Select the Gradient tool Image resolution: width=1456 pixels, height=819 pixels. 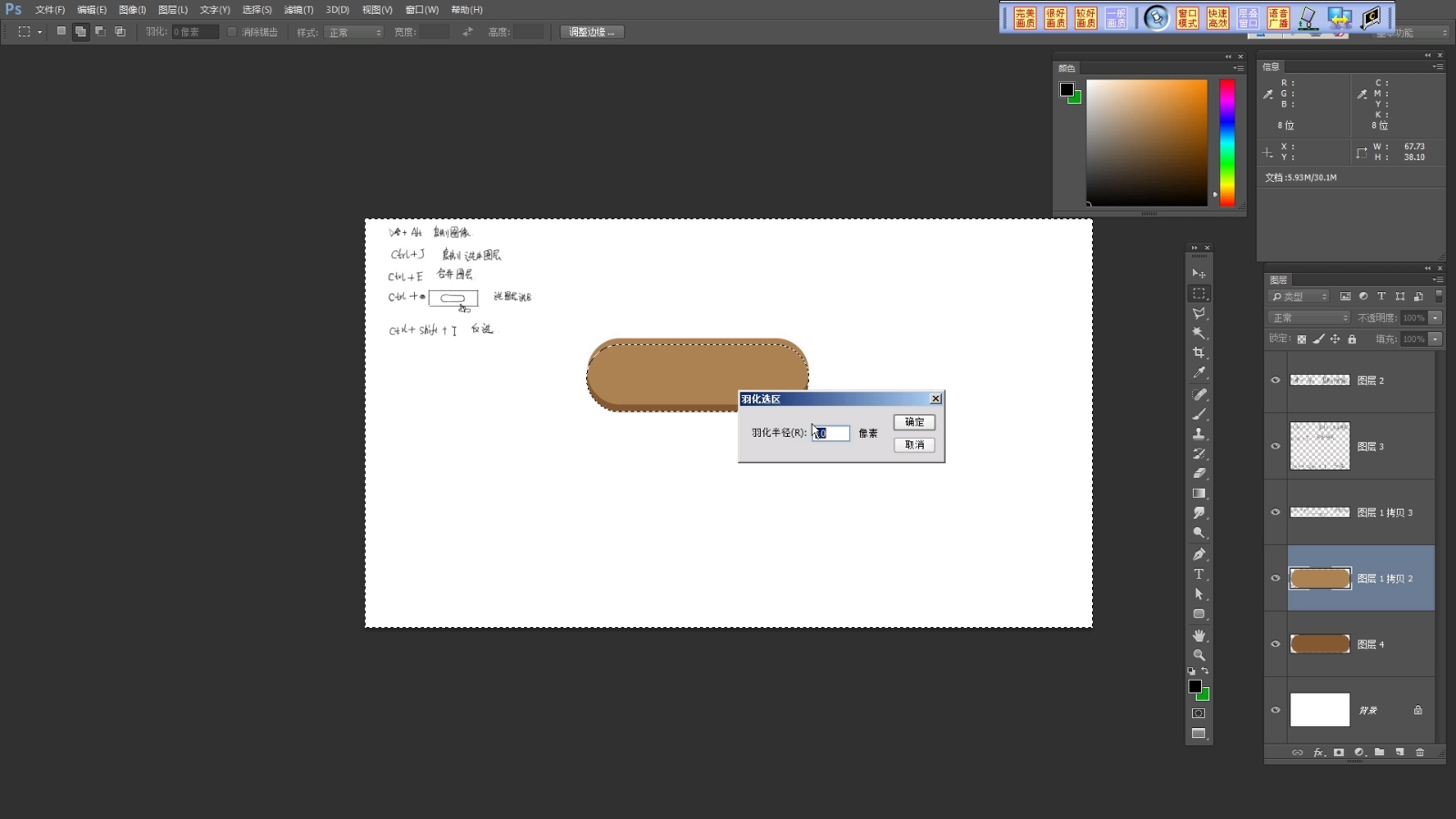point(1198,493)
